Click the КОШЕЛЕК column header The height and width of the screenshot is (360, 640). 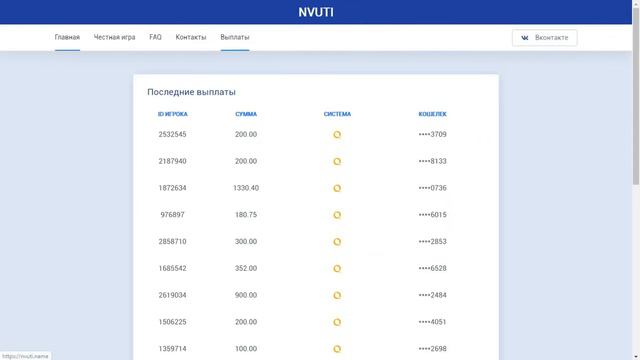pos(432,114)
